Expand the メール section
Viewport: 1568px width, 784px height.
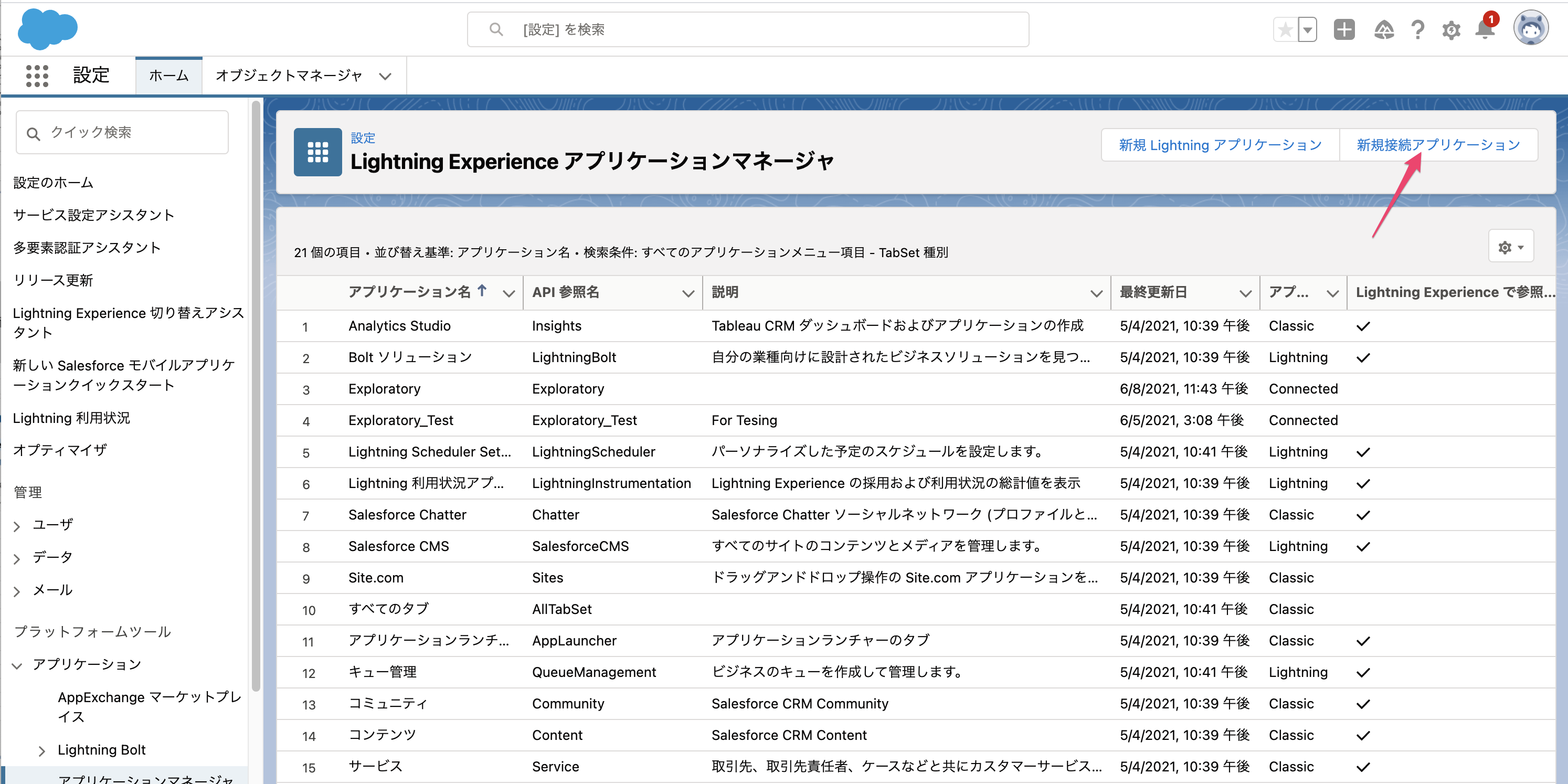coord(17,590)
